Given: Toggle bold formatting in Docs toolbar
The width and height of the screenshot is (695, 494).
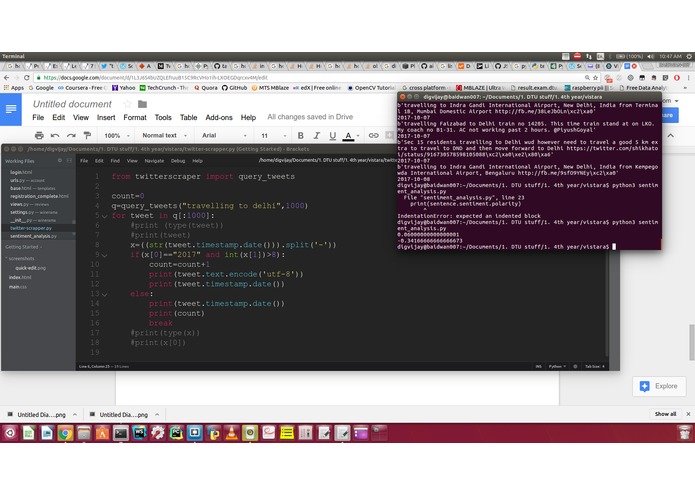Looking at the screenshot, I should pos(301,135).
